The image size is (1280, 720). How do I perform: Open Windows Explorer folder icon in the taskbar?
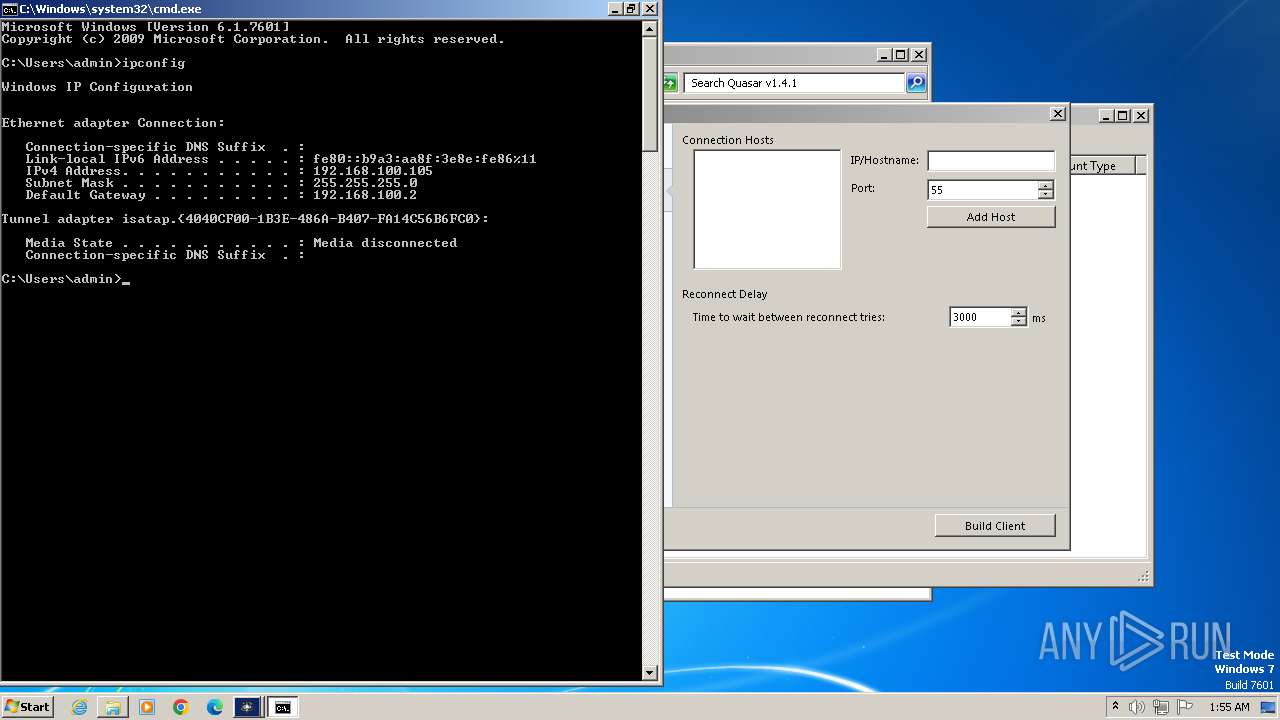click(113, 707)
